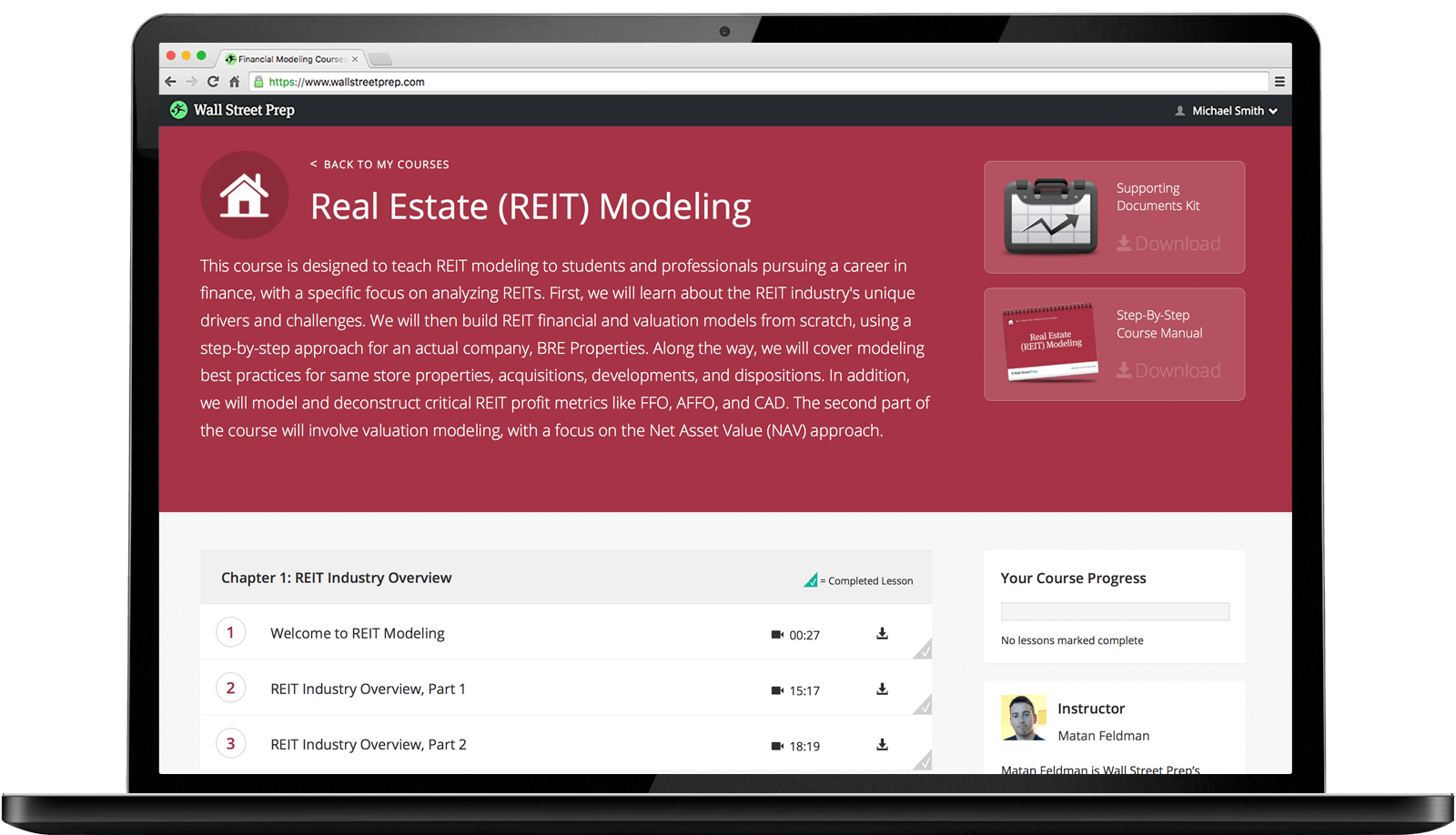Click the course progress bar
Viewport: 1456px width, 835px height.
click(x=1115, y=611)
